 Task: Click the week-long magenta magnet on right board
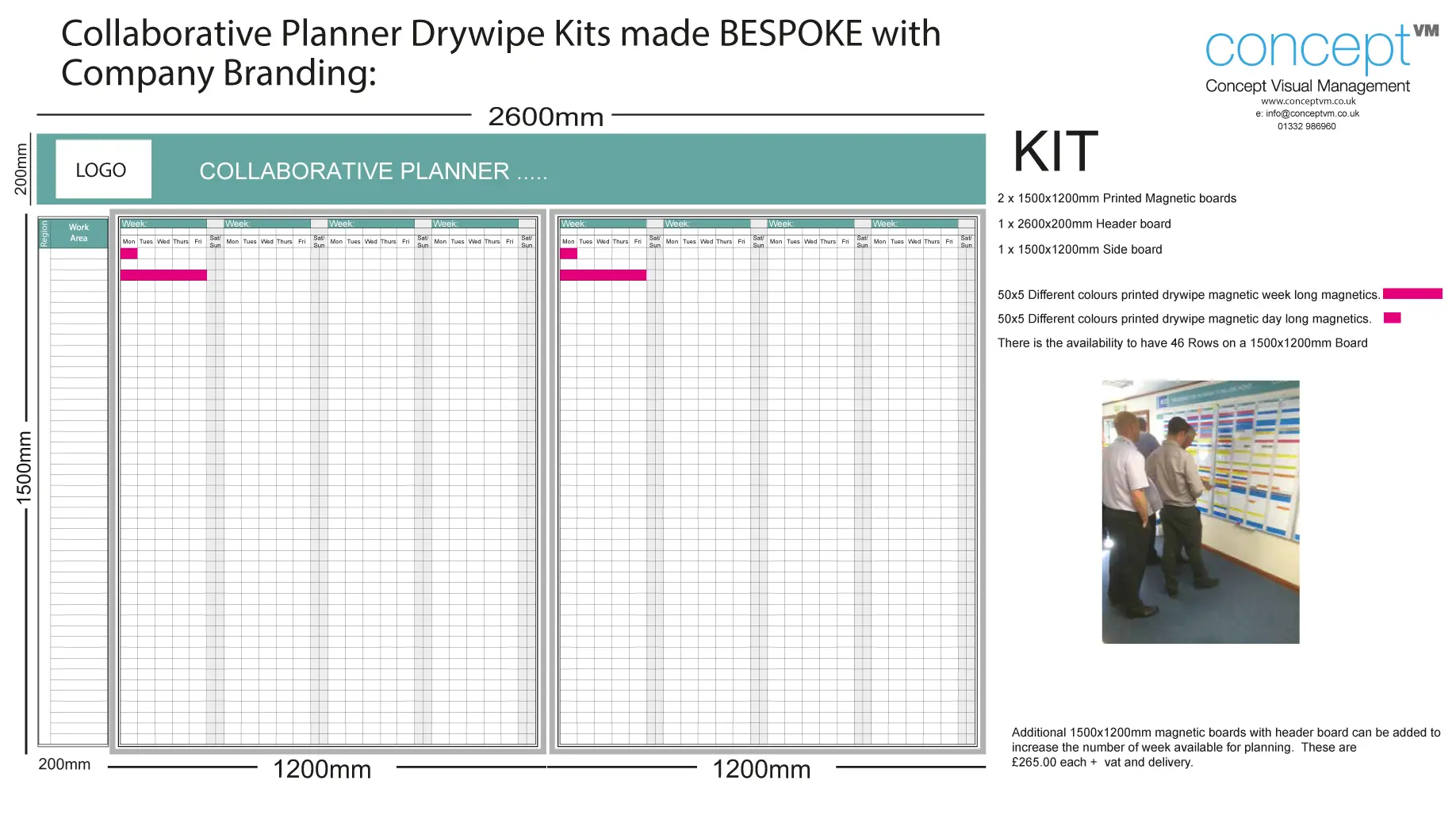[x=603, y=275]
